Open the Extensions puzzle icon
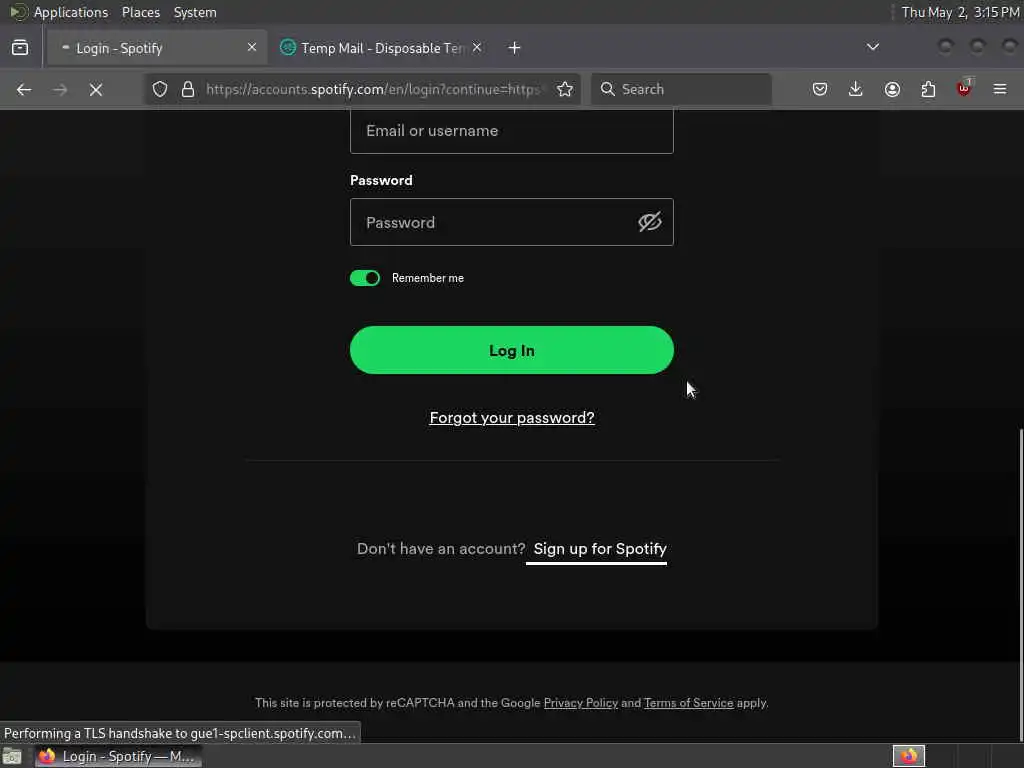1024x768 pixels. pyautogui.click(x=928, y=89)
